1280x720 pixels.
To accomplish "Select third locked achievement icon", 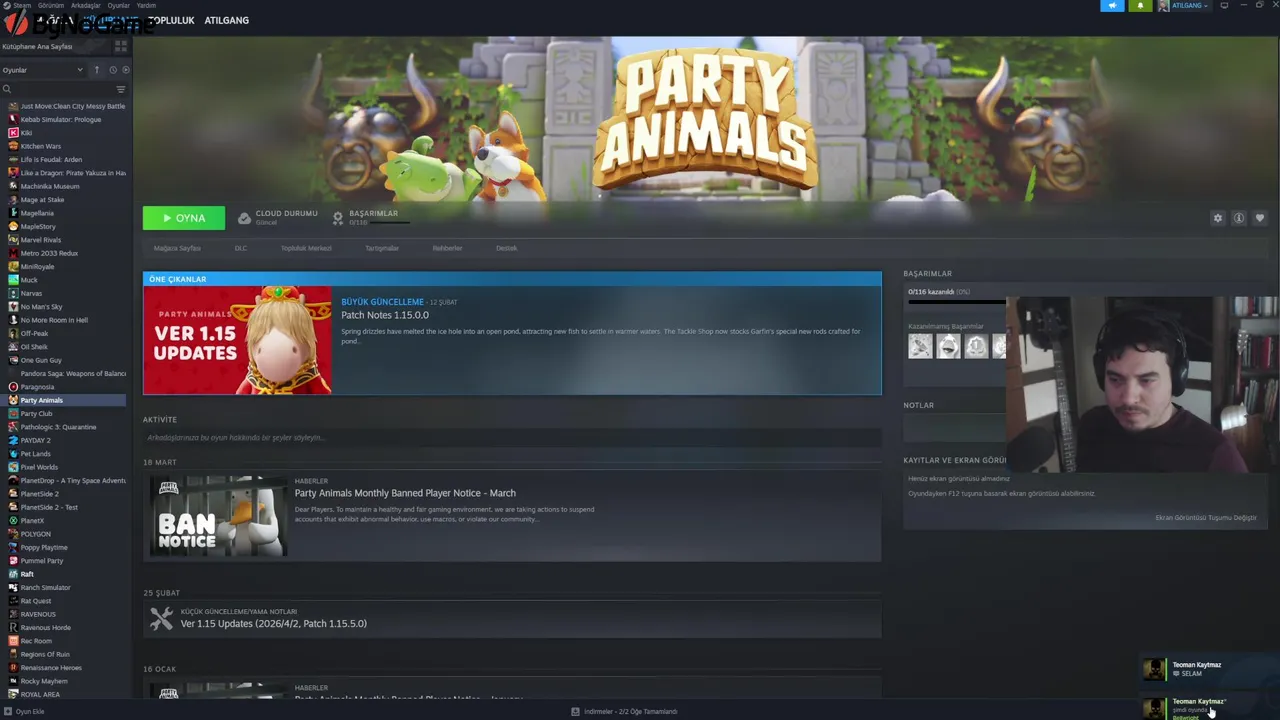I will point(976,346).
